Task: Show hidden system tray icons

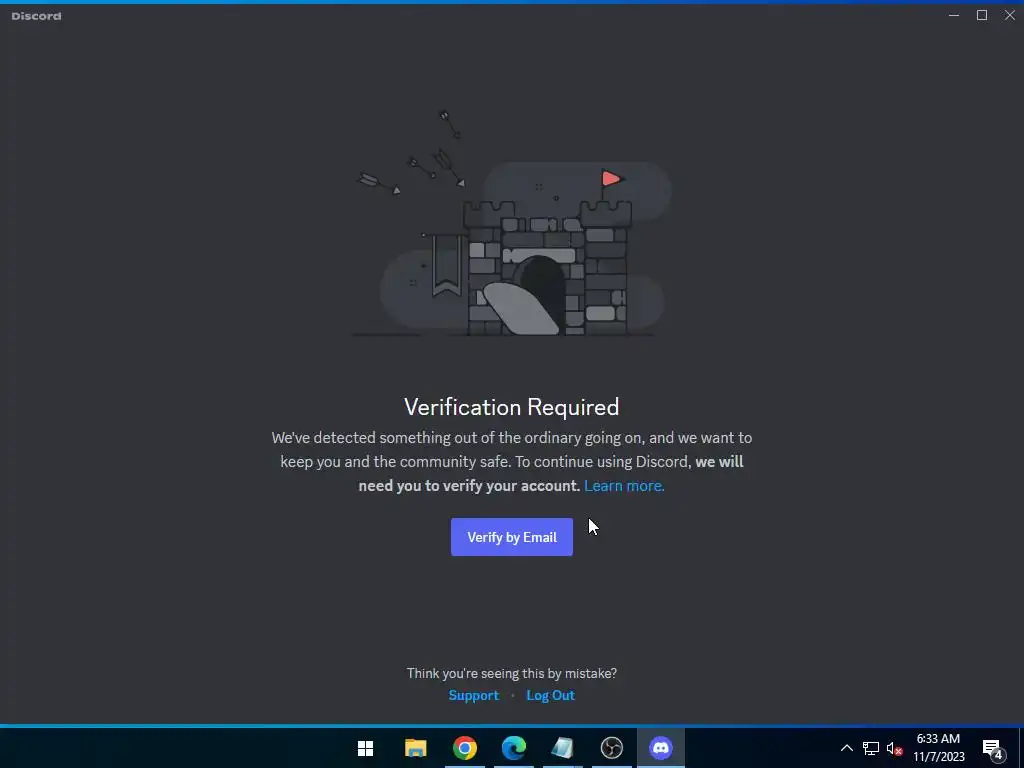Action: click(846, 748)
